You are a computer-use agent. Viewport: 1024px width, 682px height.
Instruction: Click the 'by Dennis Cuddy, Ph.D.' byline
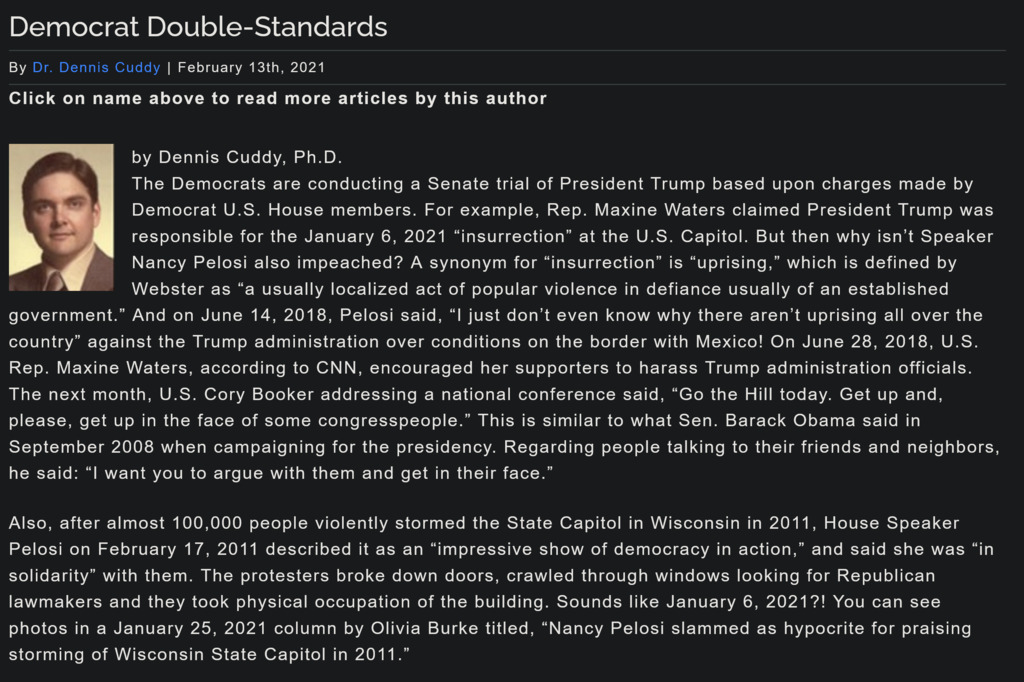(x=236, y=158)
